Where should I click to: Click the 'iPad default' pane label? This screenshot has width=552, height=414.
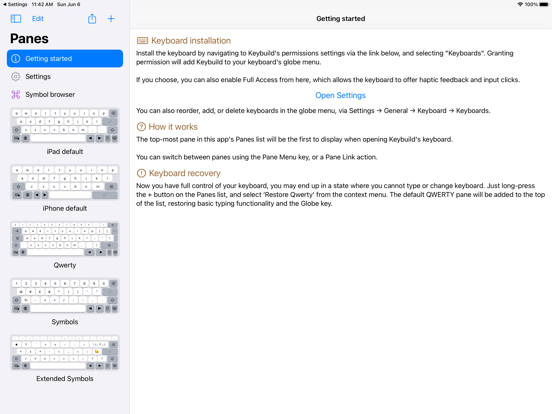point(65,151)
